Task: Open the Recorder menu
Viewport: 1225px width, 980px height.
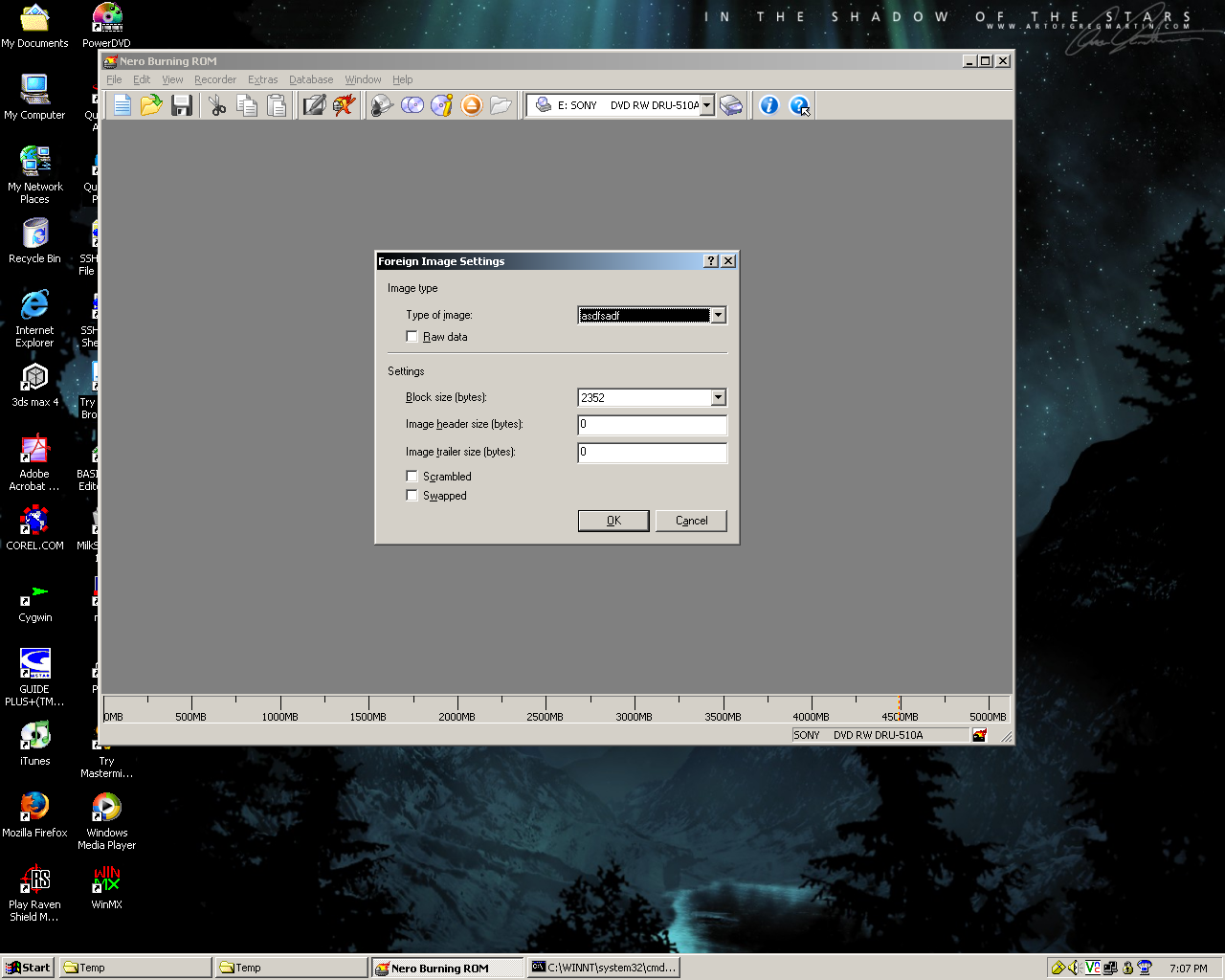Action: 215,79
